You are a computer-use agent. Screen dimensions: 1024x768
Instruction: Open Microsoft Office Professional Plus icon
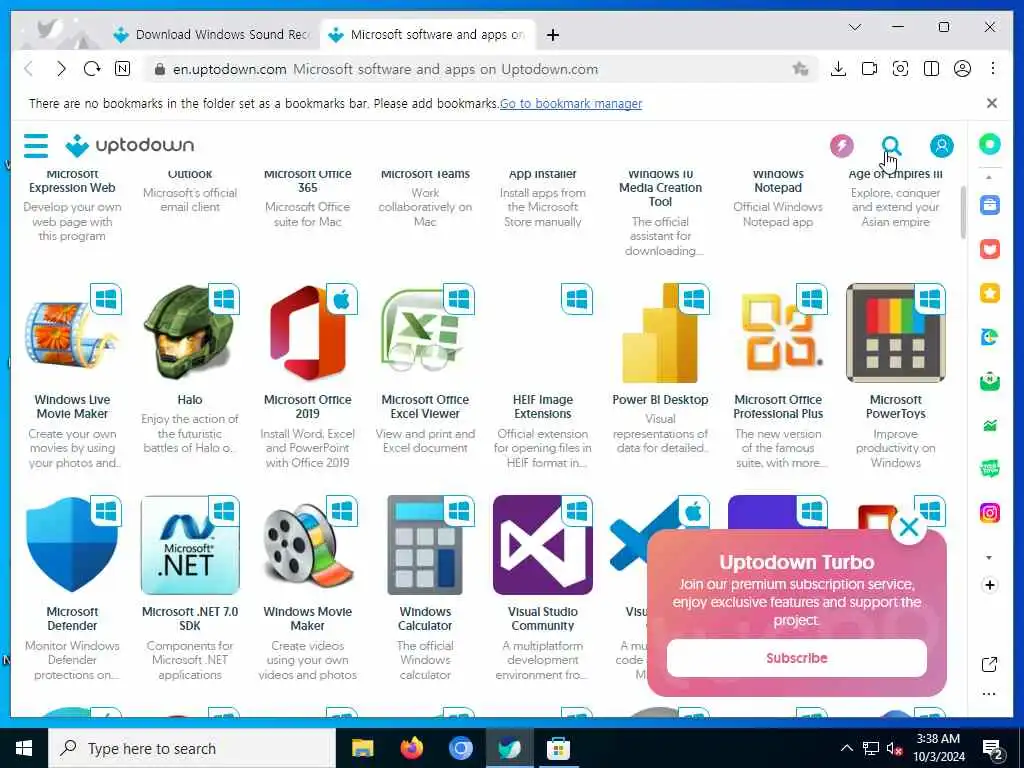(778, 334)
